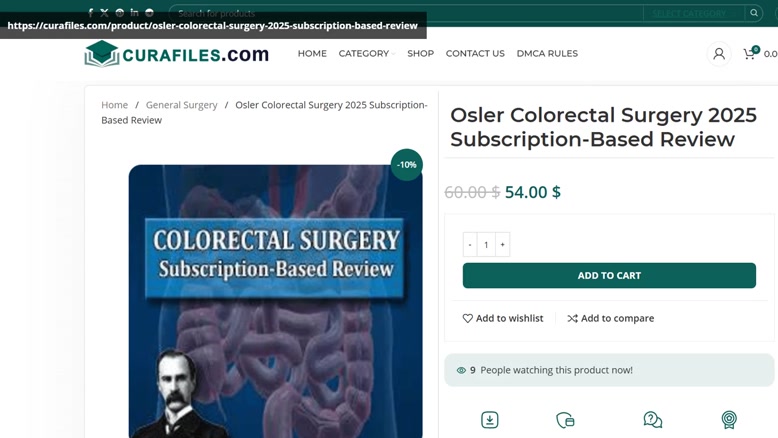Click Add to compare
The image size is (778, 438).
[611, 318]
